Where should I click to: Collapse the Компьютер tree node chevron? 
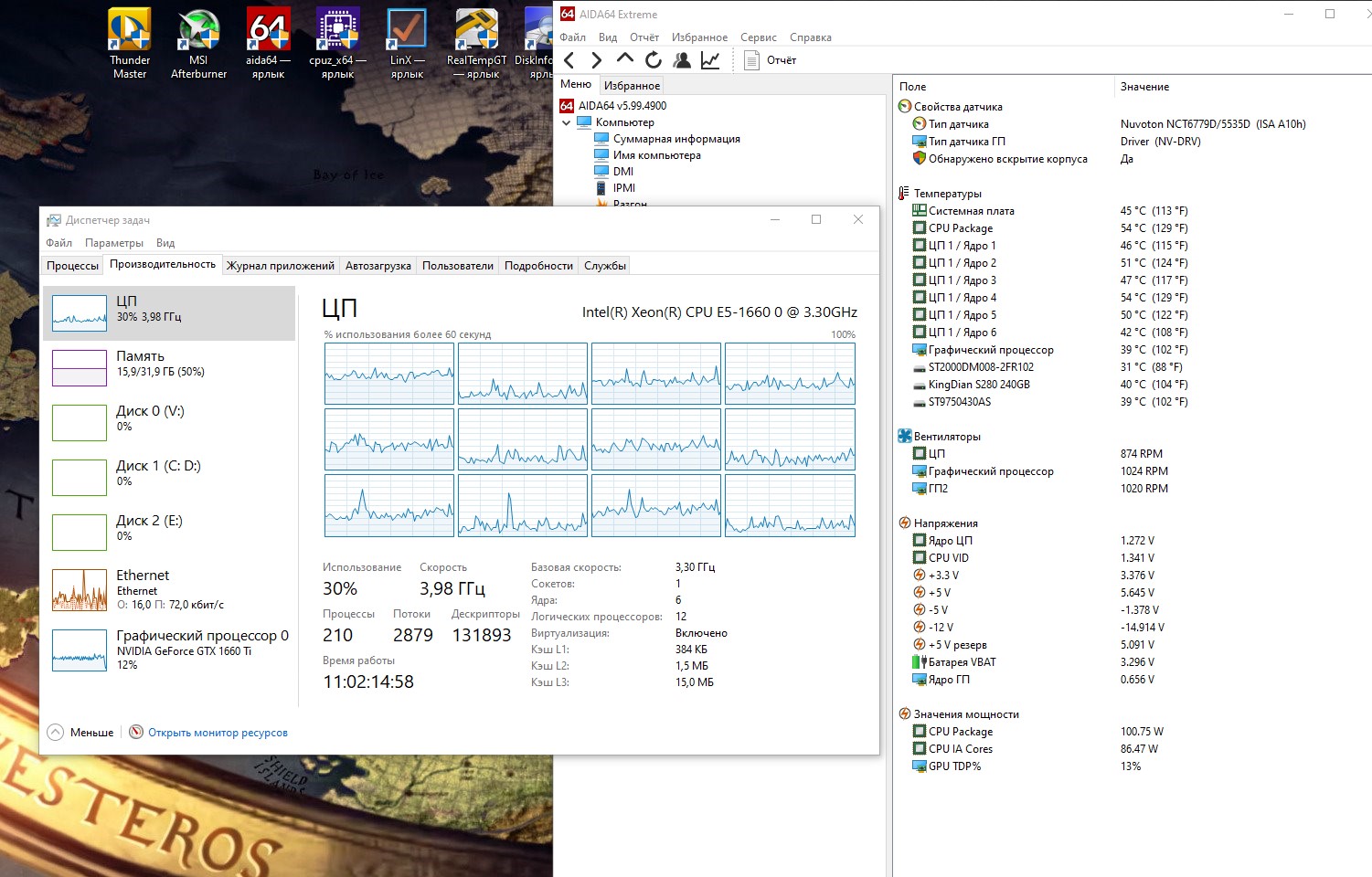tap(566, 122)
